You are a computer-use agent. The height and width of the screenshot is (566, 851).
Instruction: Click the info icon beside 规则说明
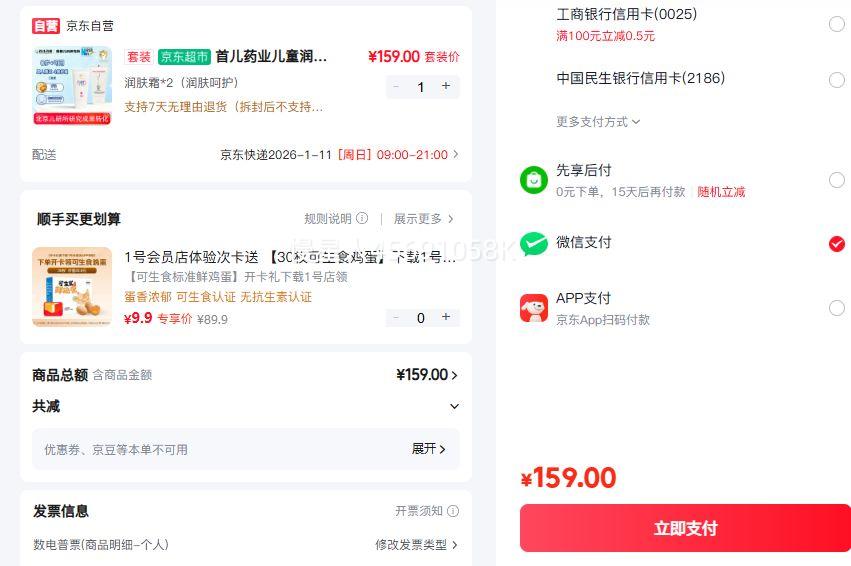tap(362, 219)
